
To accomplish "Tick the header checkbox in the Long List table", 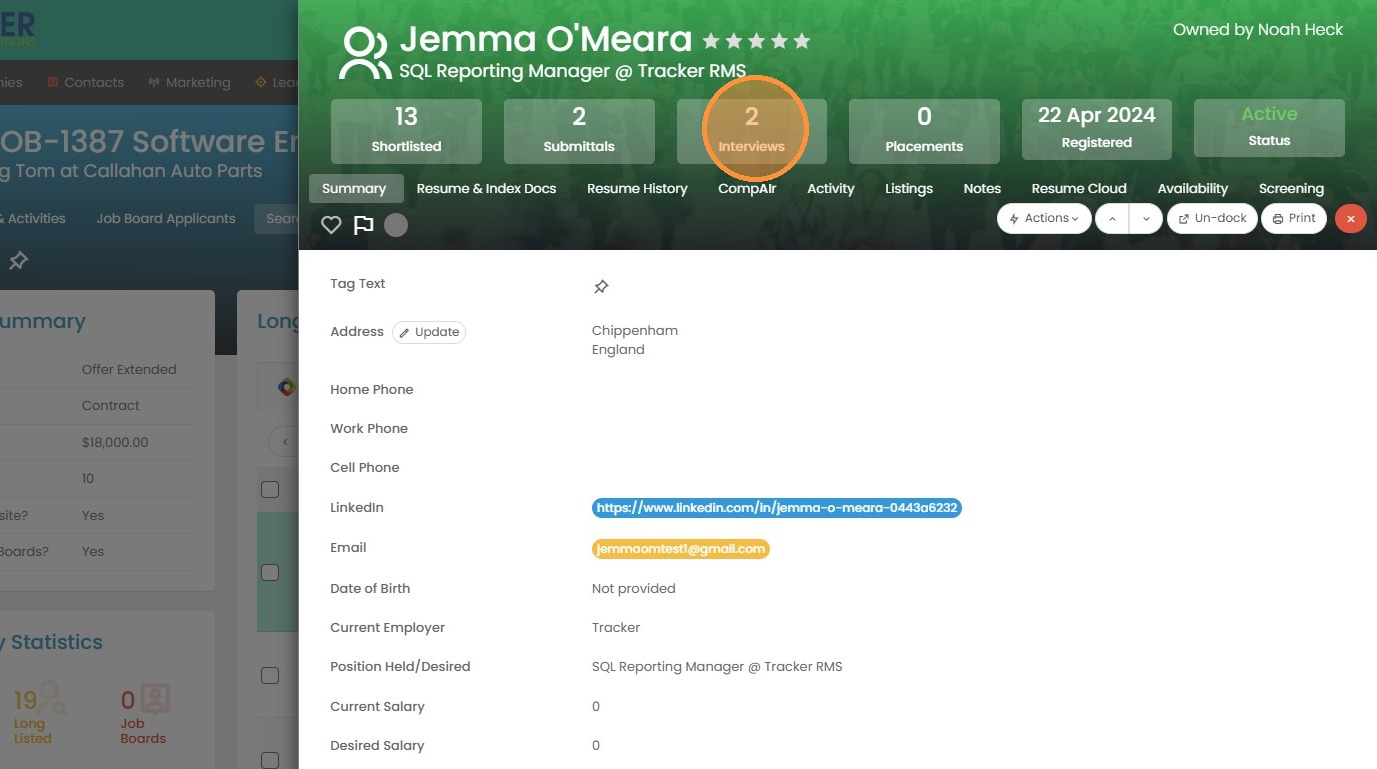I will tap(270, 489).
